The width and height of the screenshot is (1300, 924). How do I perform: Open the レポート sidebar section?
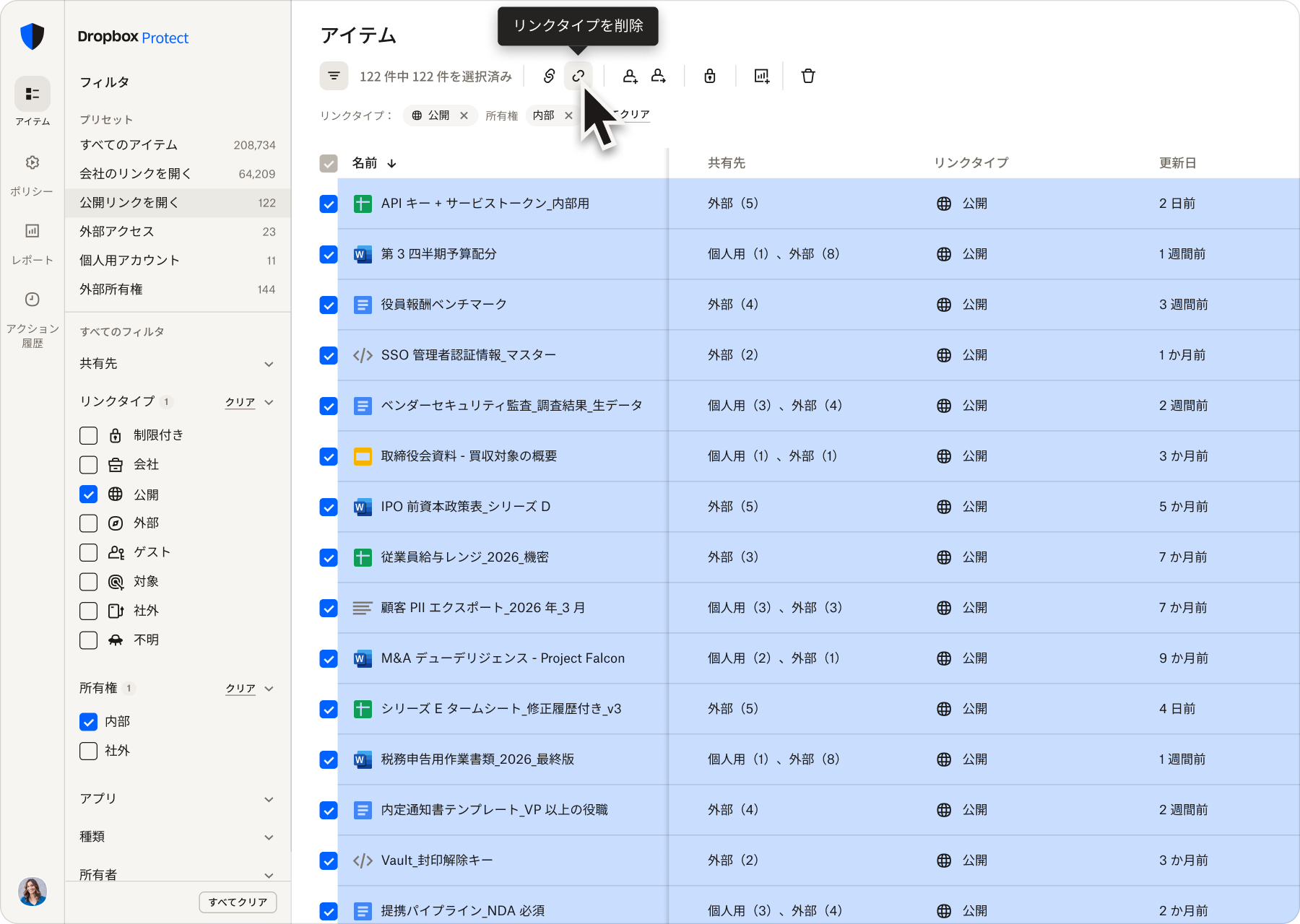click(32, 244)
